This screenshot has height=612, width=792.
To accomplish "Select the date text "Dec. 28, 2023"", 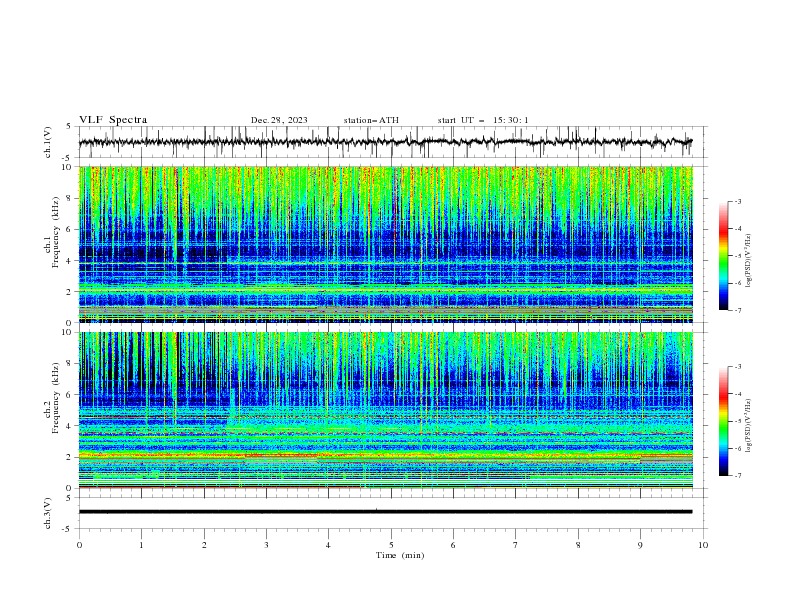I will [x=279, y=120].
